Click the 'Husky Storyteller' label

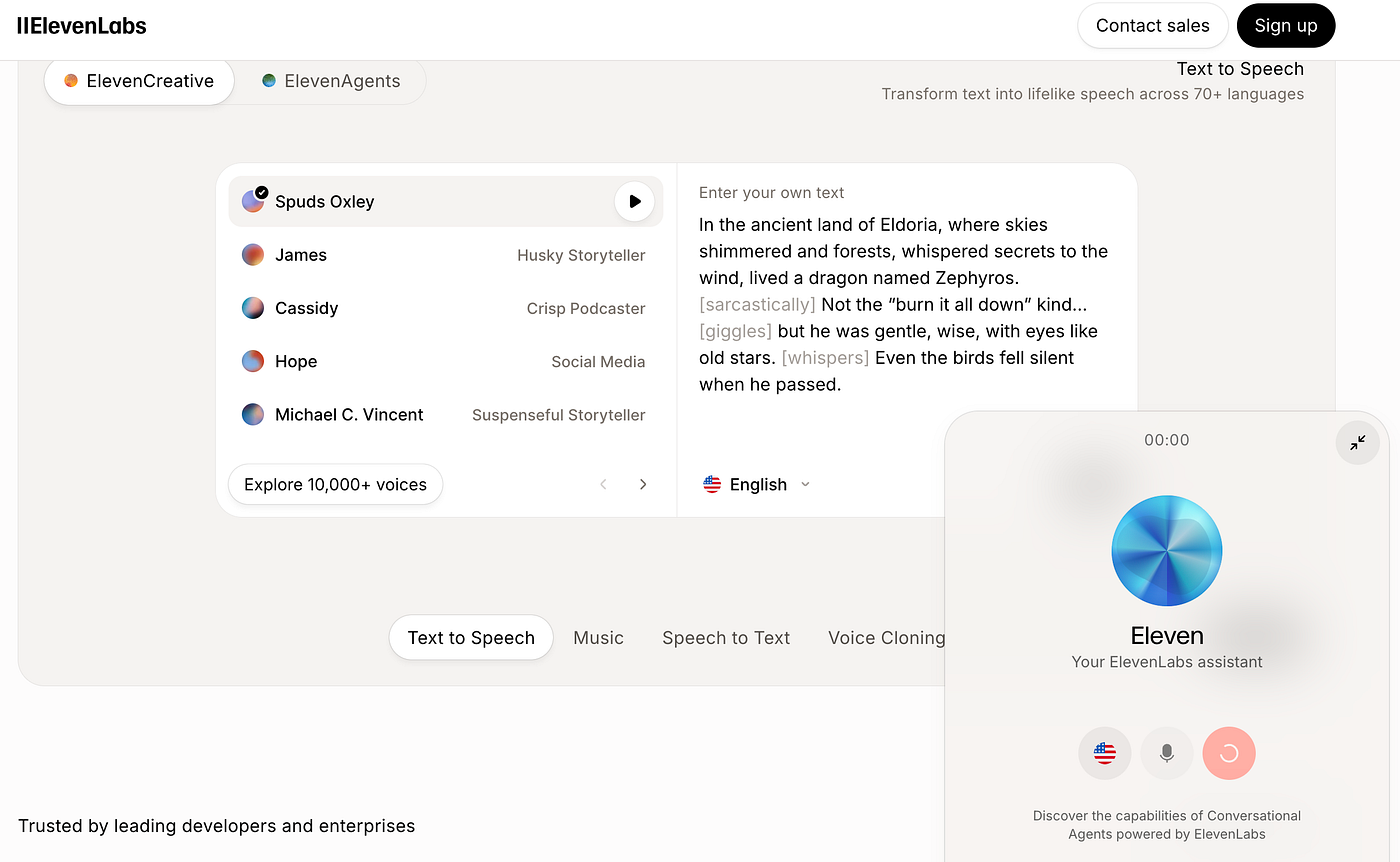click(581, 255)
